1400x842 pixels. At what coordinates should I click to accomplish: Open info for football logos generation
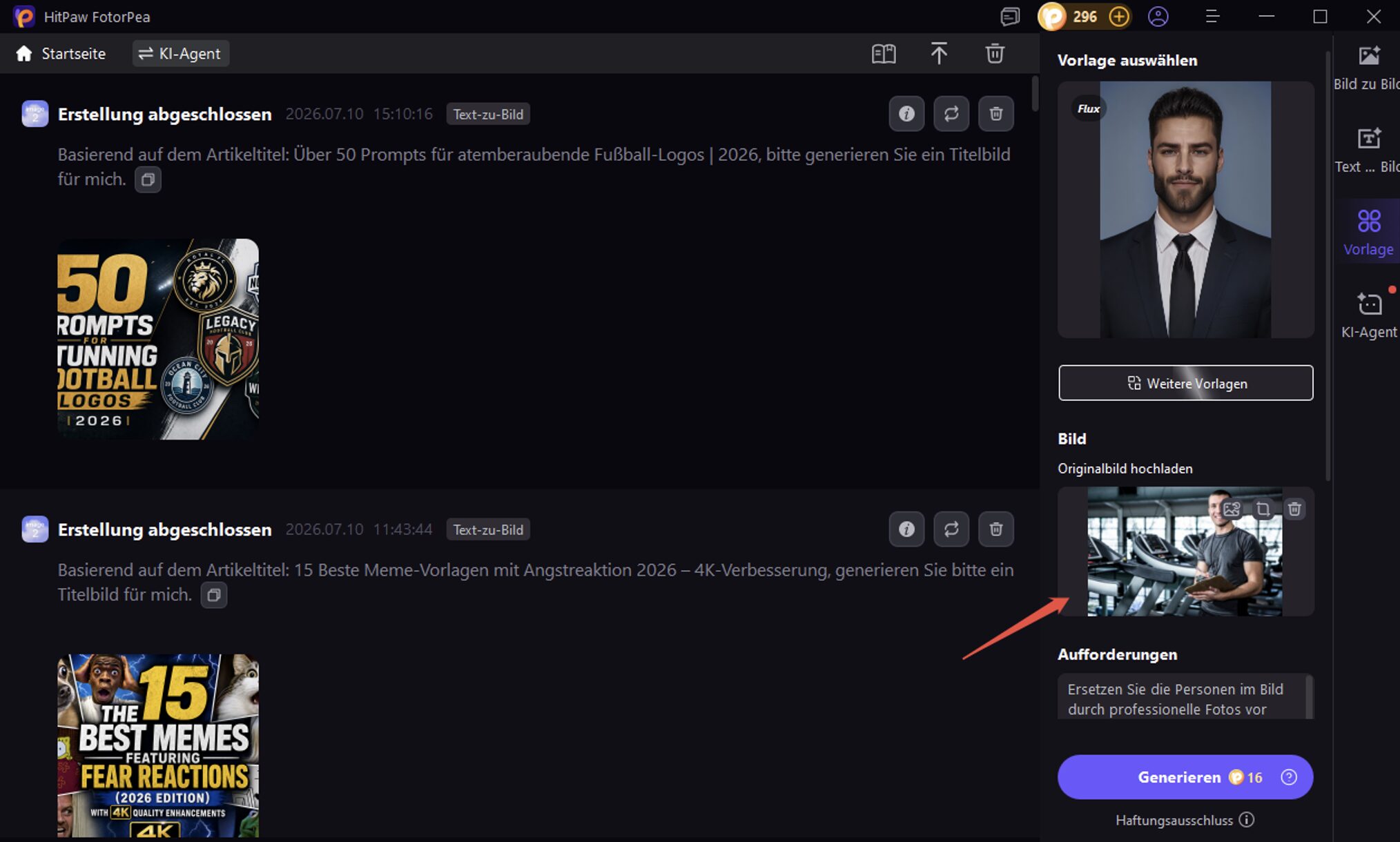click(x=906, y=114)
